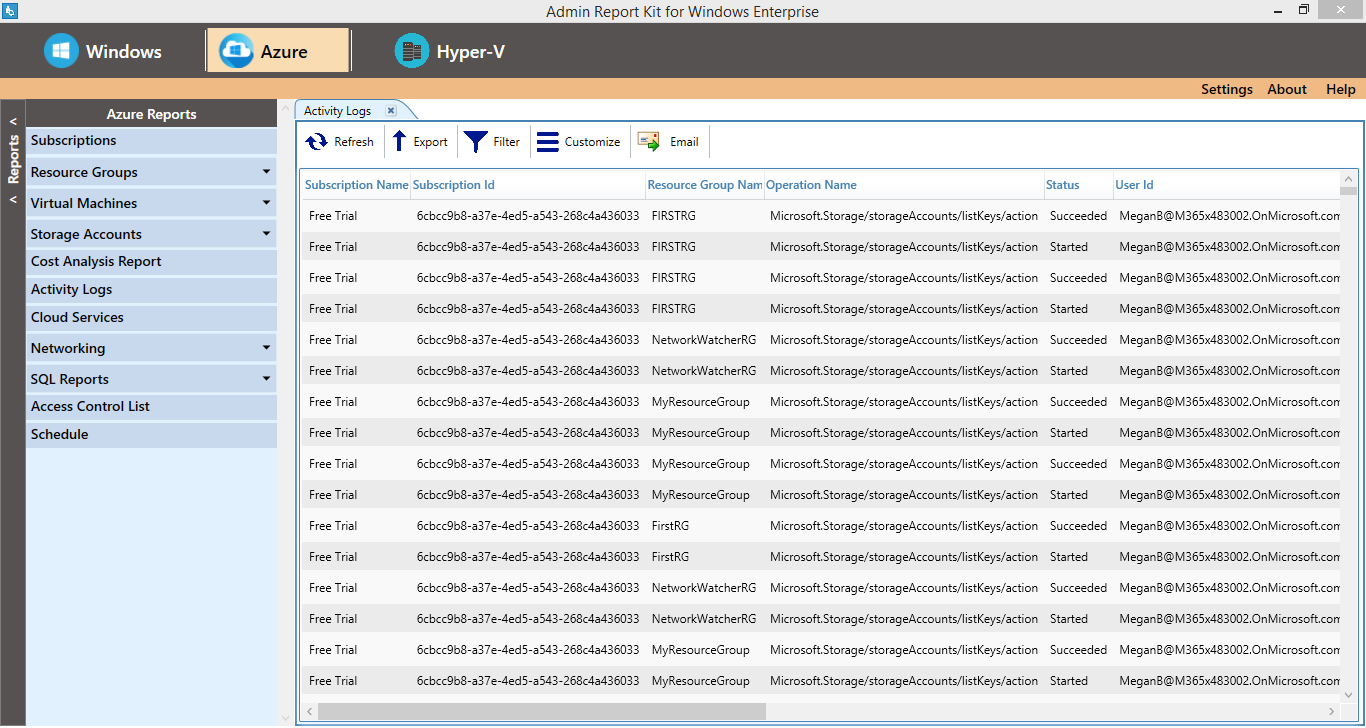Click the horizontal scrollbar left arrow
Image resolution: width=1366 pixels, height=728 pixels.
pyautogui.click(x=310, y=711)
